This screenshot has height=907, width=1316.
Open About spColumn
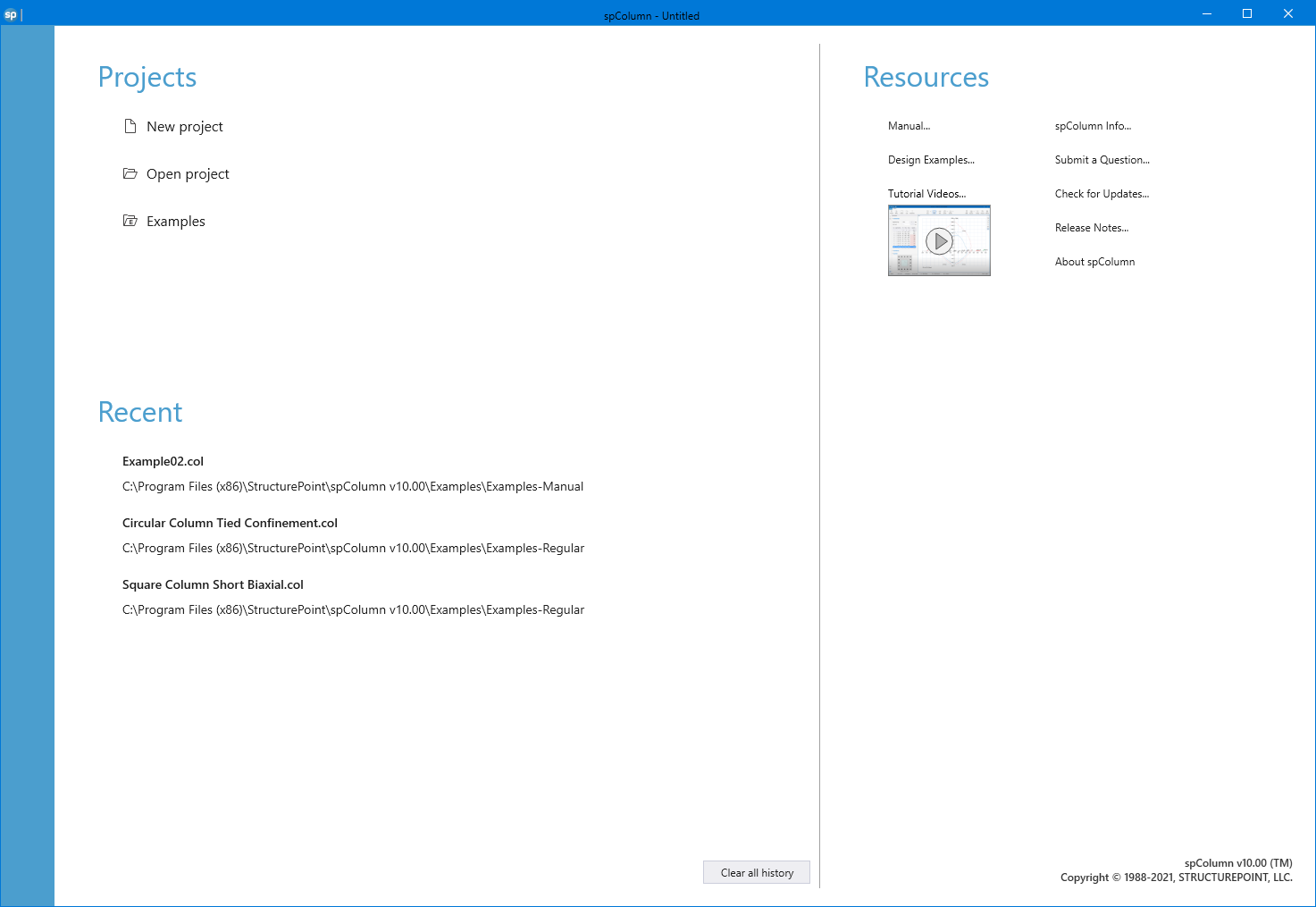point(1094,262)
